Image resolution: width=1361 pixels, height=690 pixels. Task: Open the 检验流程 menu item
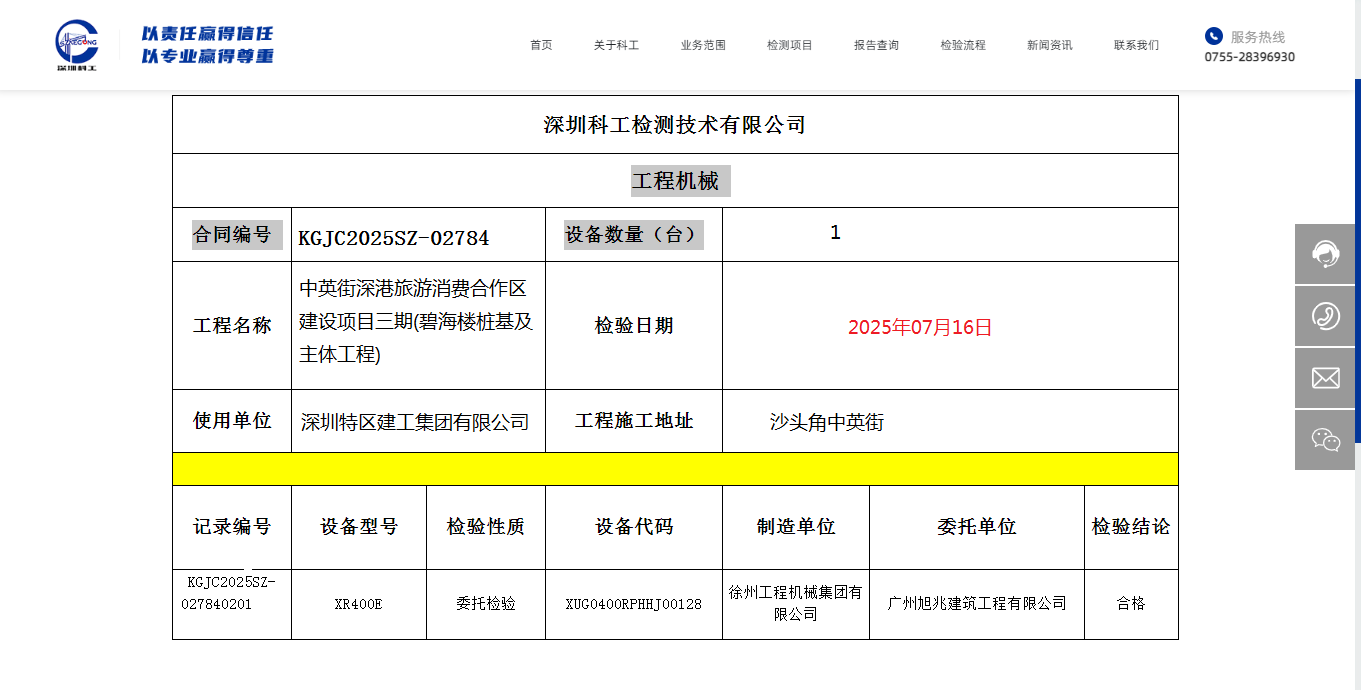coord(963,45)
